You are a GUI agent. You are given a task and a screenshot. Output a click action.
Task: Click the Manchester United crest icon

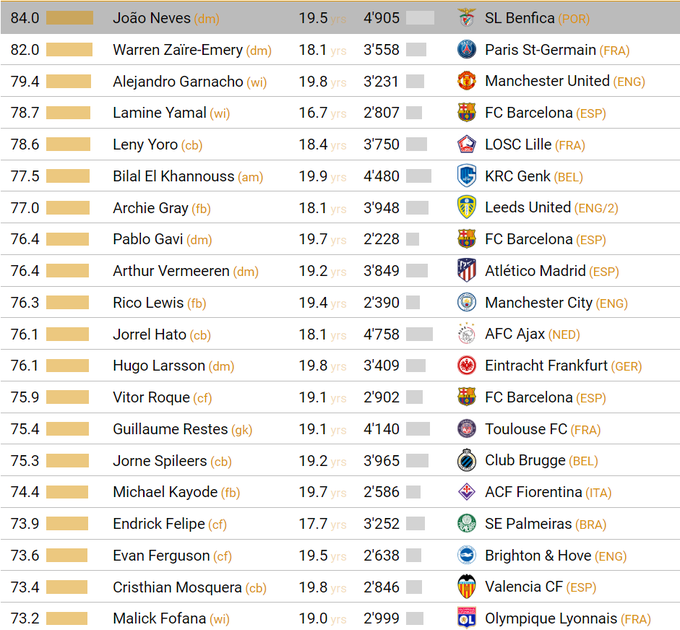(x=467, y=81)
